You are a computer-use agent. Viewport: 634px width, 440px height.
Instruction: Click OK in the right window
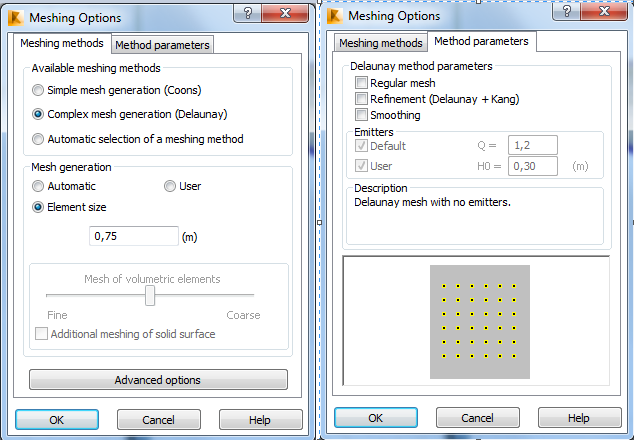pyautogui.click(x=376, y=418)
